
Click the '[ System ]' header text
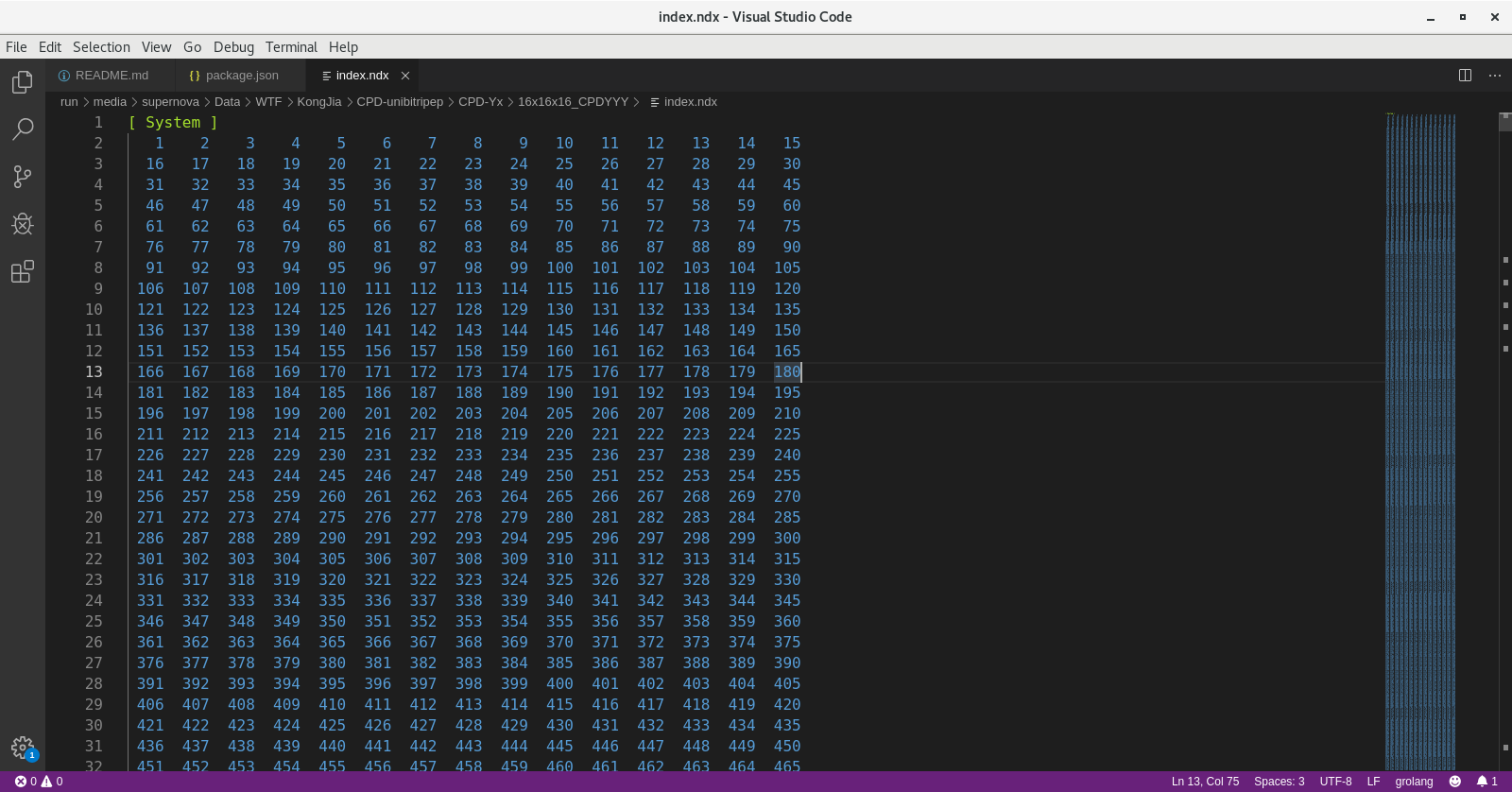(x=173, y=123)
